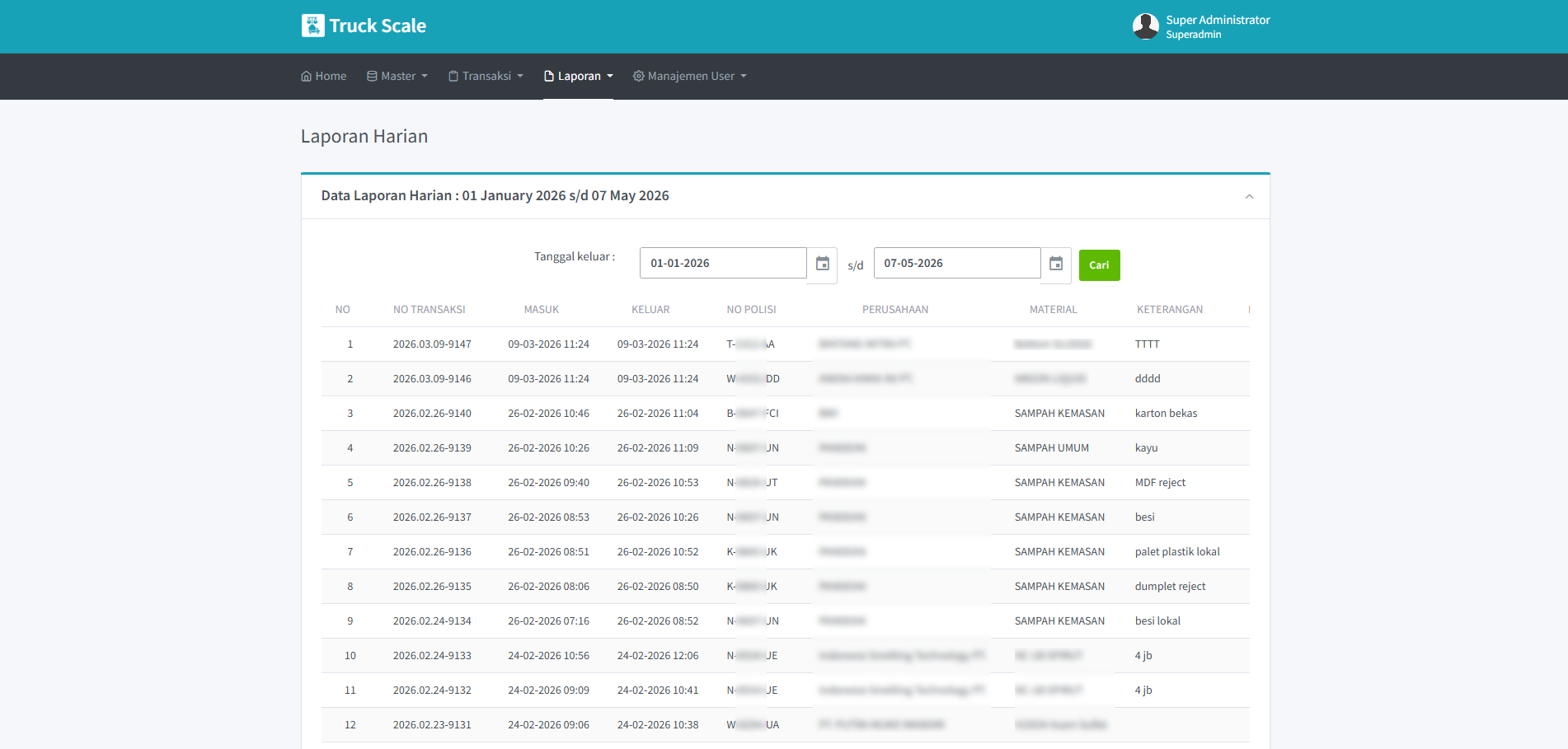Open the Super Administrator avatar
Image resolution: width=1568 pixels, height=749 pixels.
[1145, 26]
